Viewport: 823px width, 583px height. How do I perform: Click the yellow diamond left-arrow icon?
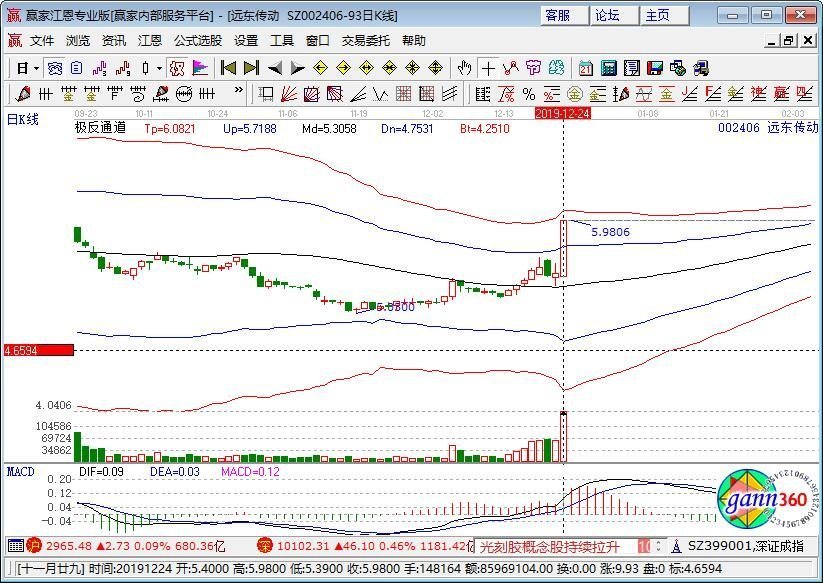tap(320, 68)
